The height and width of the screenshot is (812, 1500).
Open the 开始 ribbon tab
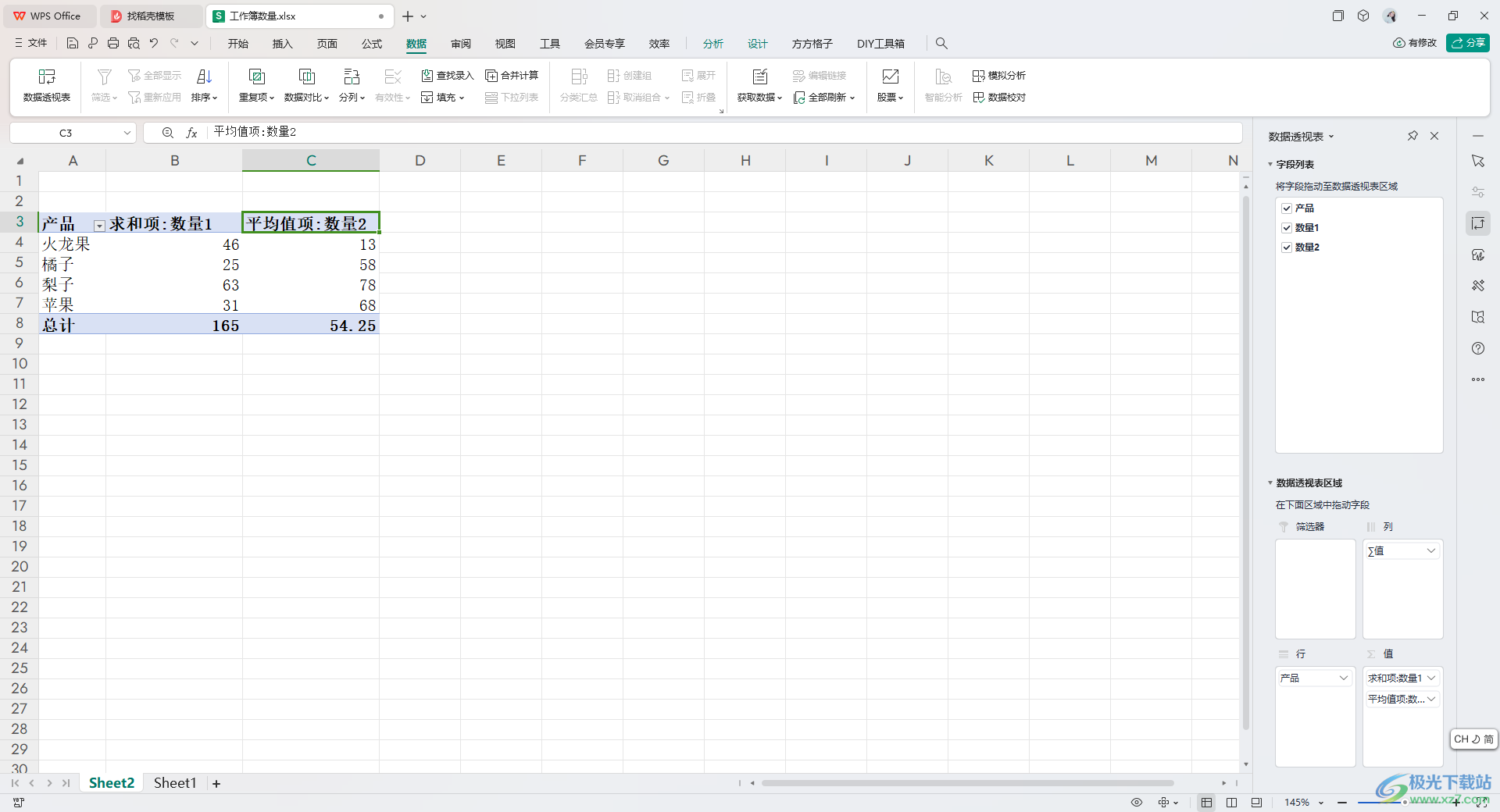coord(238,44)
